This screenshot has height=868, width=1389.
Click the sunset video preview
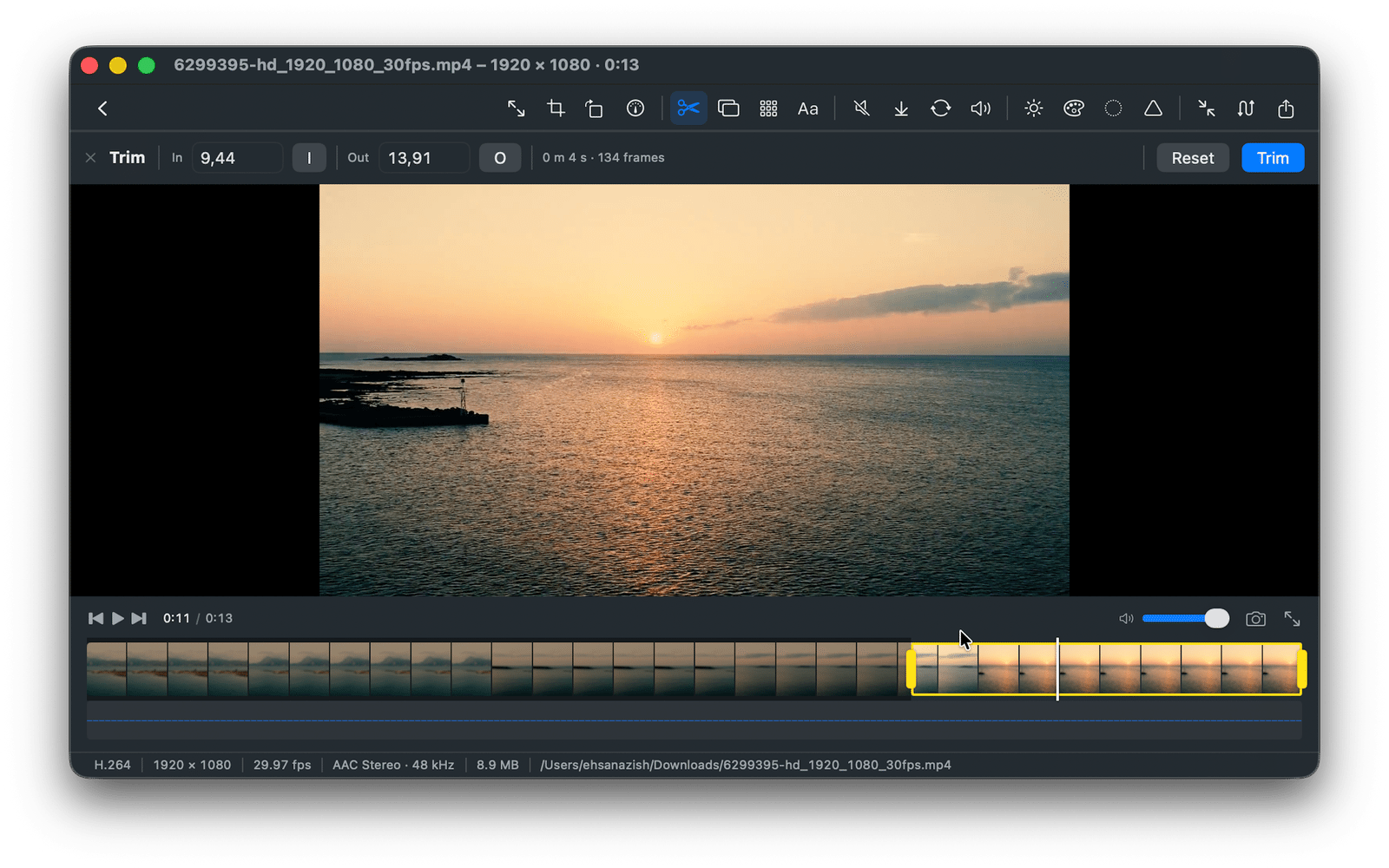coord(694,390)
